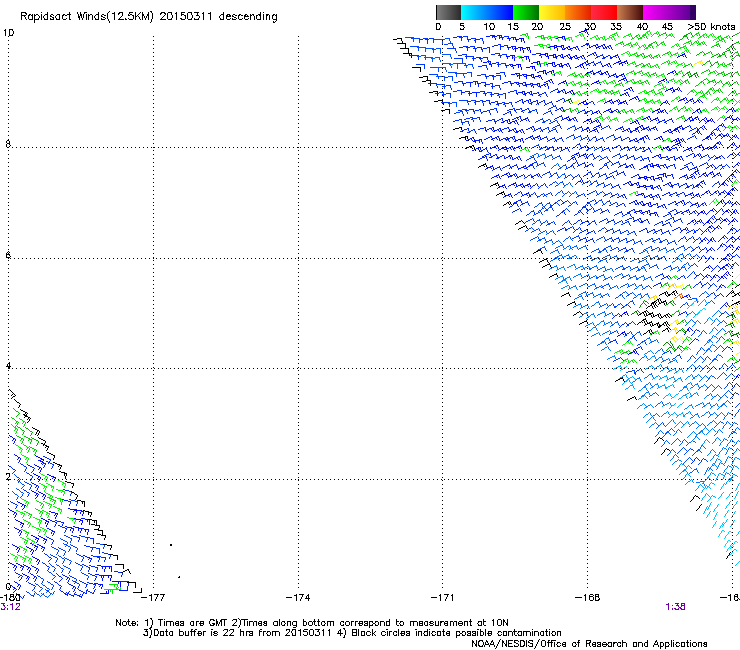
Task: Click the latitude axis label "8"
Action: pos(8,144)
